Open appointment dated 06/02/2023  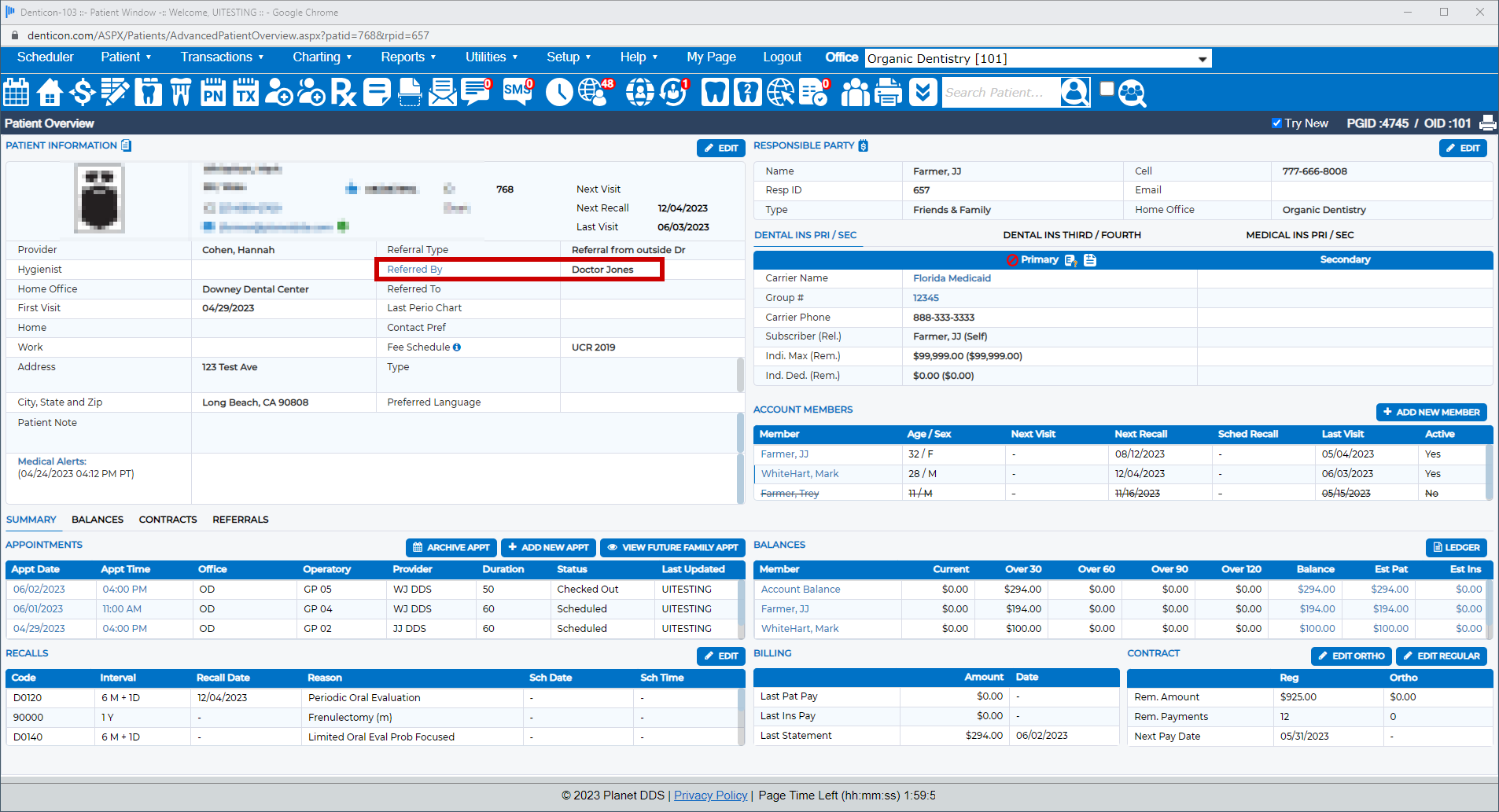click(x=39, y=589)
